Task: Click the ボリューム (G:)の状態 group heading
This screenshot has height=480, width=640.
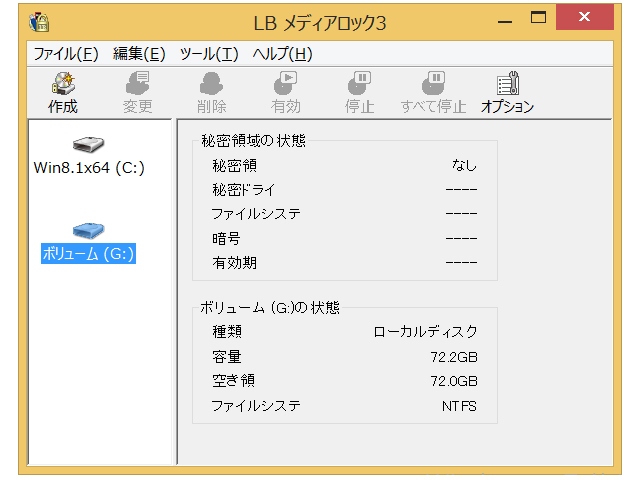Action: (270, 307)
